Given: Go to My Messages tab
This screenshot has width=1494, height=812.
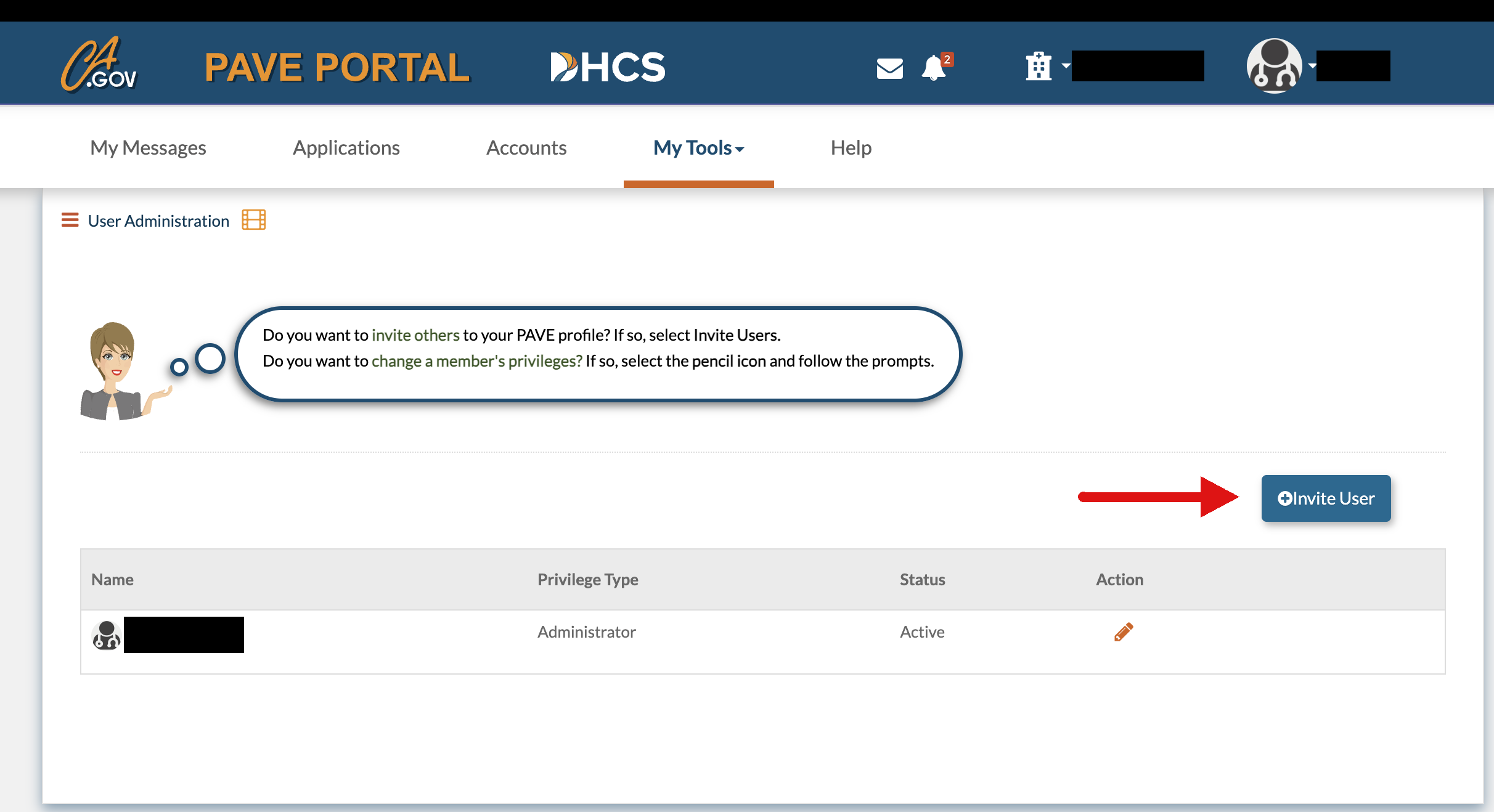Looking at the screenshot, I should pos(148,148).
